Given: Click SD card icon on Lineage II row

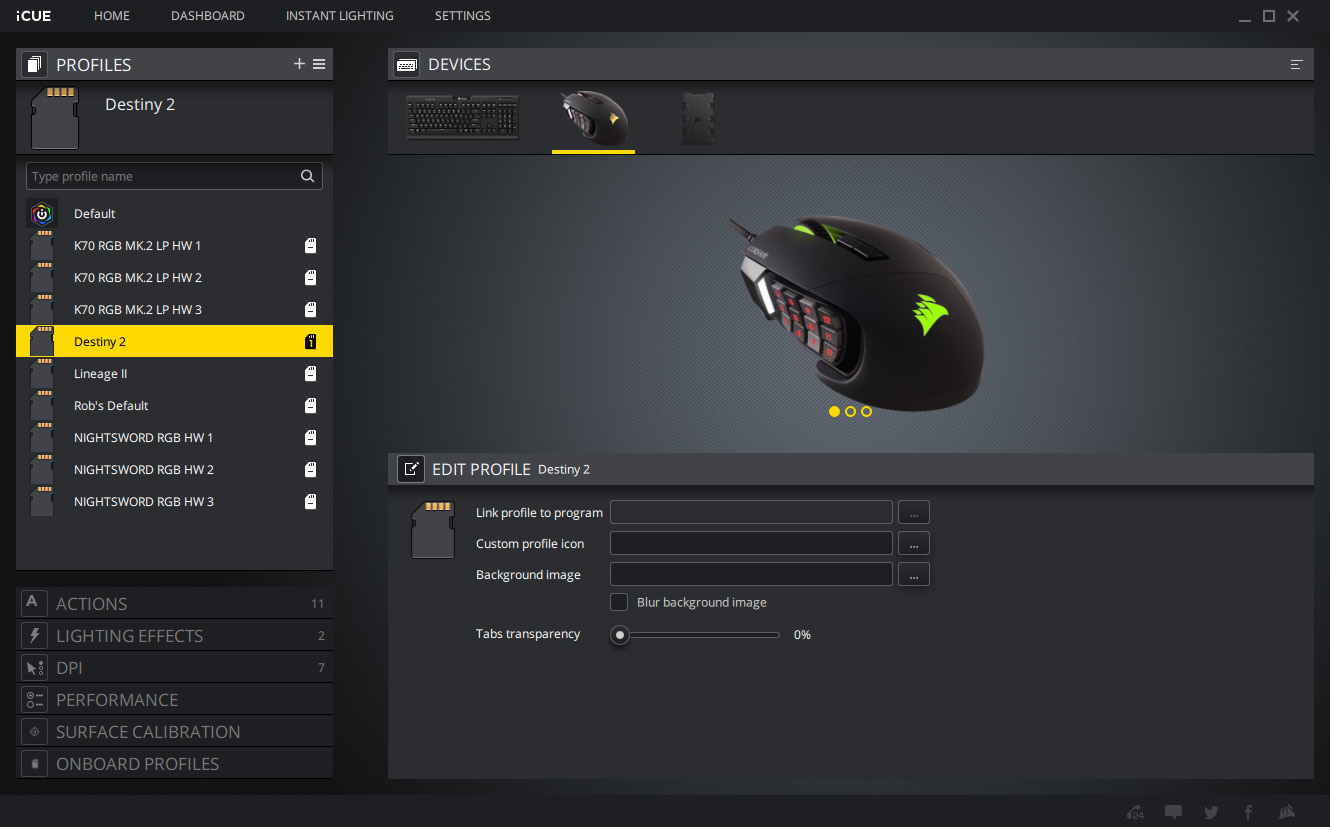Looking at the screenshot, I should coord(311,373).
